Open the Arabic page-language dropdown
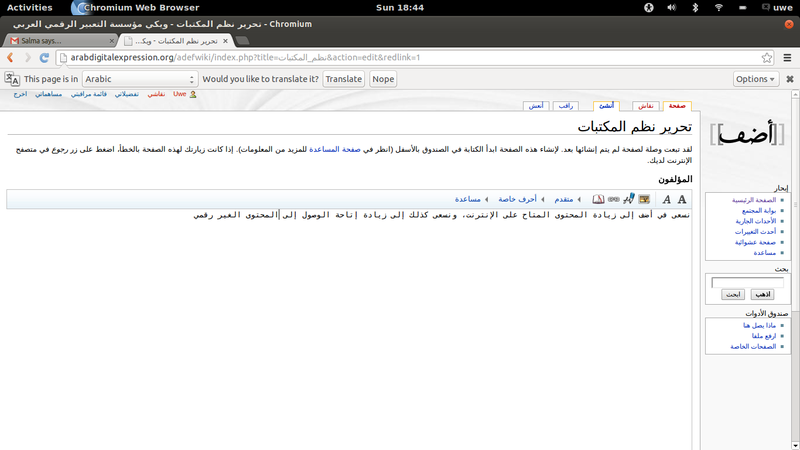The image size is (800, 450). [x=140, y=79]
